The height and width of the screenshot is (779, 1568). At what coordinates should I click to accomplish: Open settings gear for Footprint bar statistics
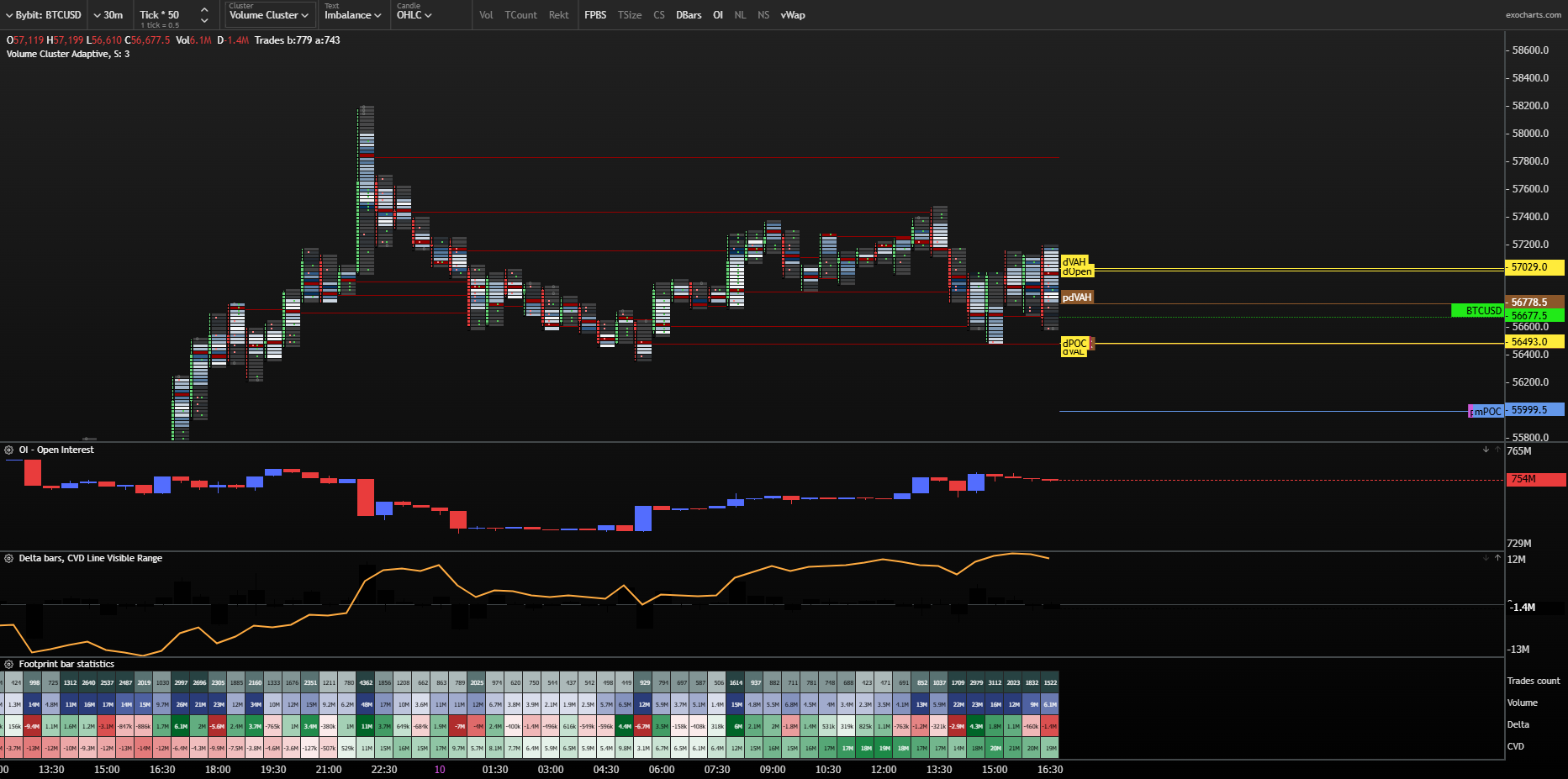point(9,664)
